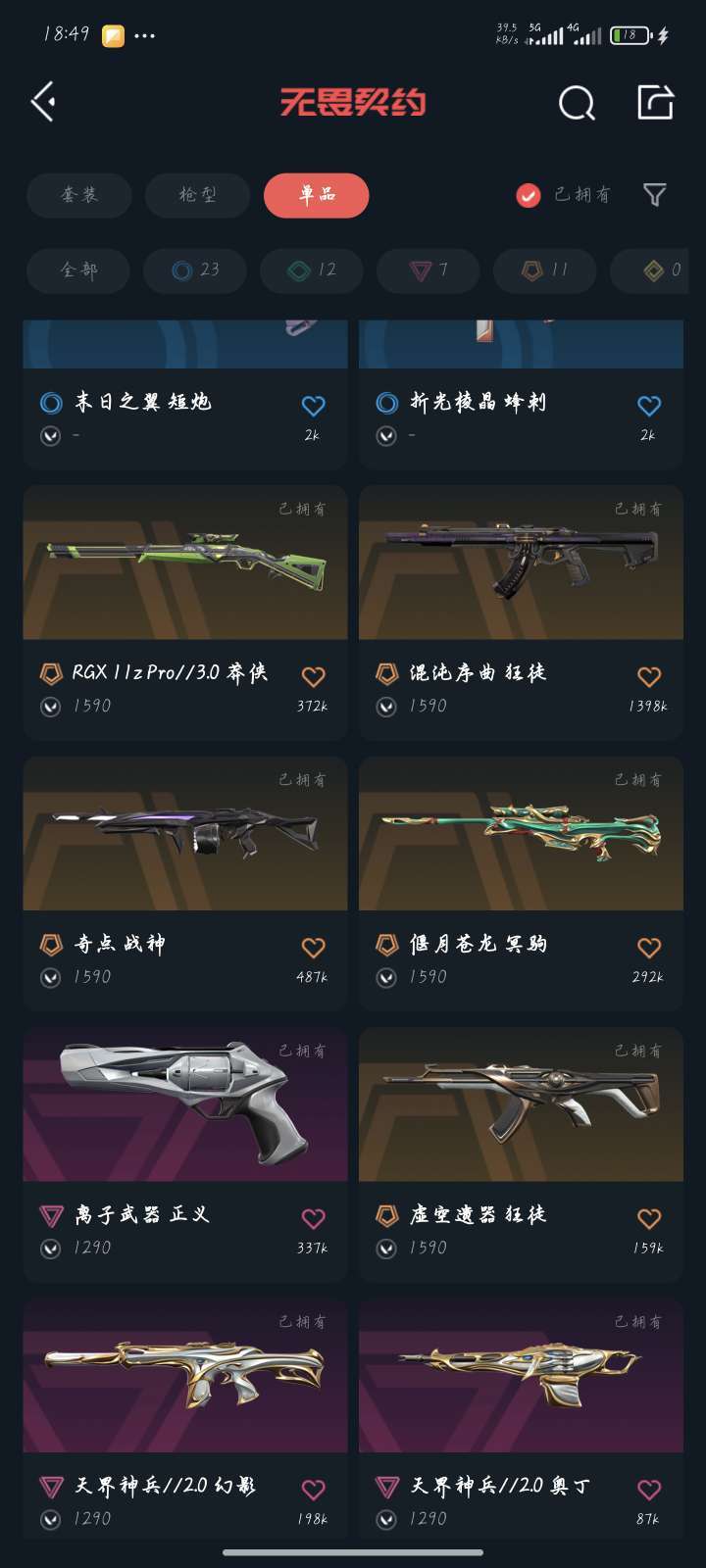Screen dimensions: 706x1568
Task: Tap the back arrow icon
Action: click(x=43, y=102)
